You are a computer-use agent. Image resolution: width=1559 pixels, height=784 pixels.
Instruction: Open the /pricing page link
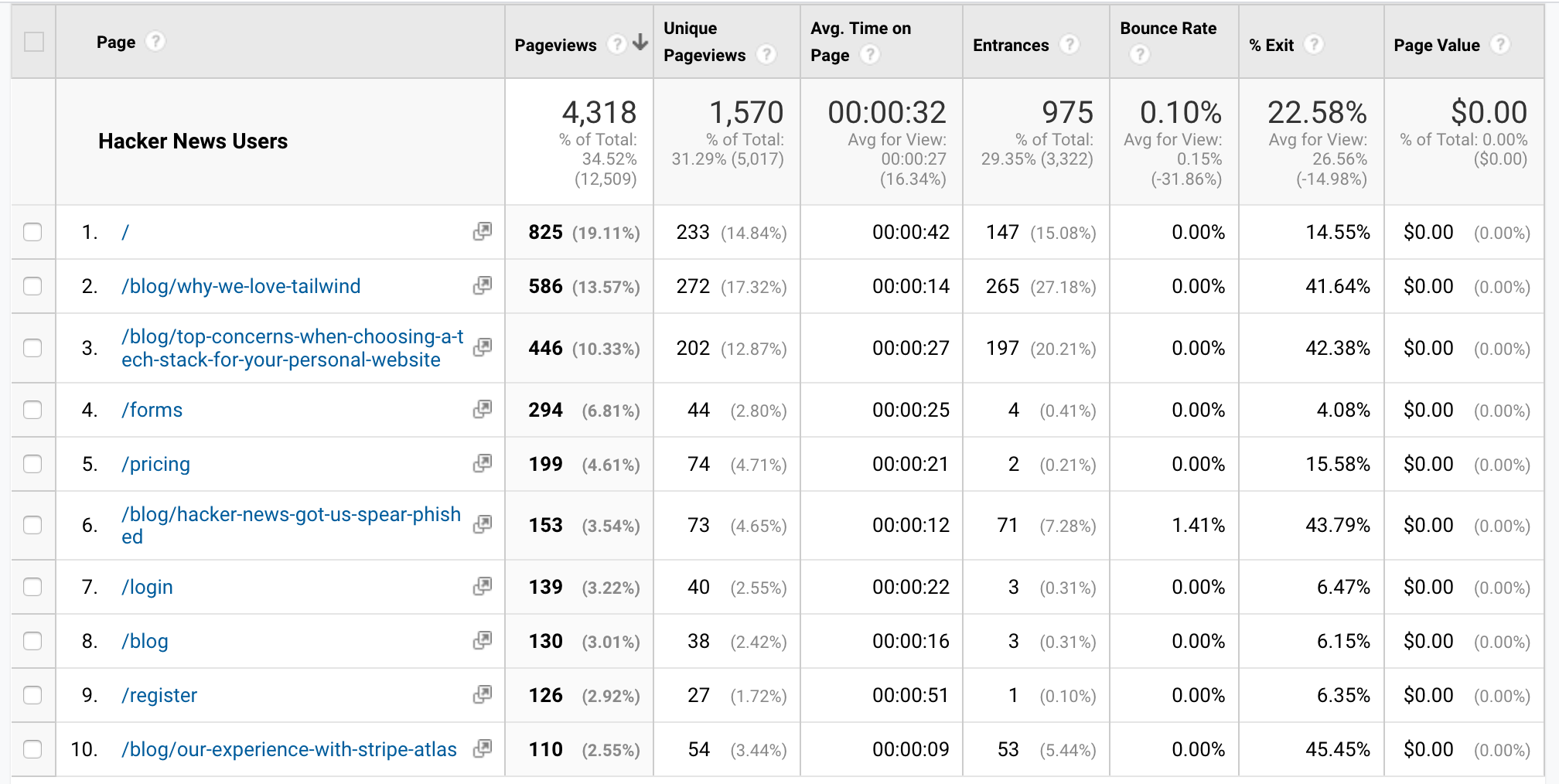click(x=155, y=464)
